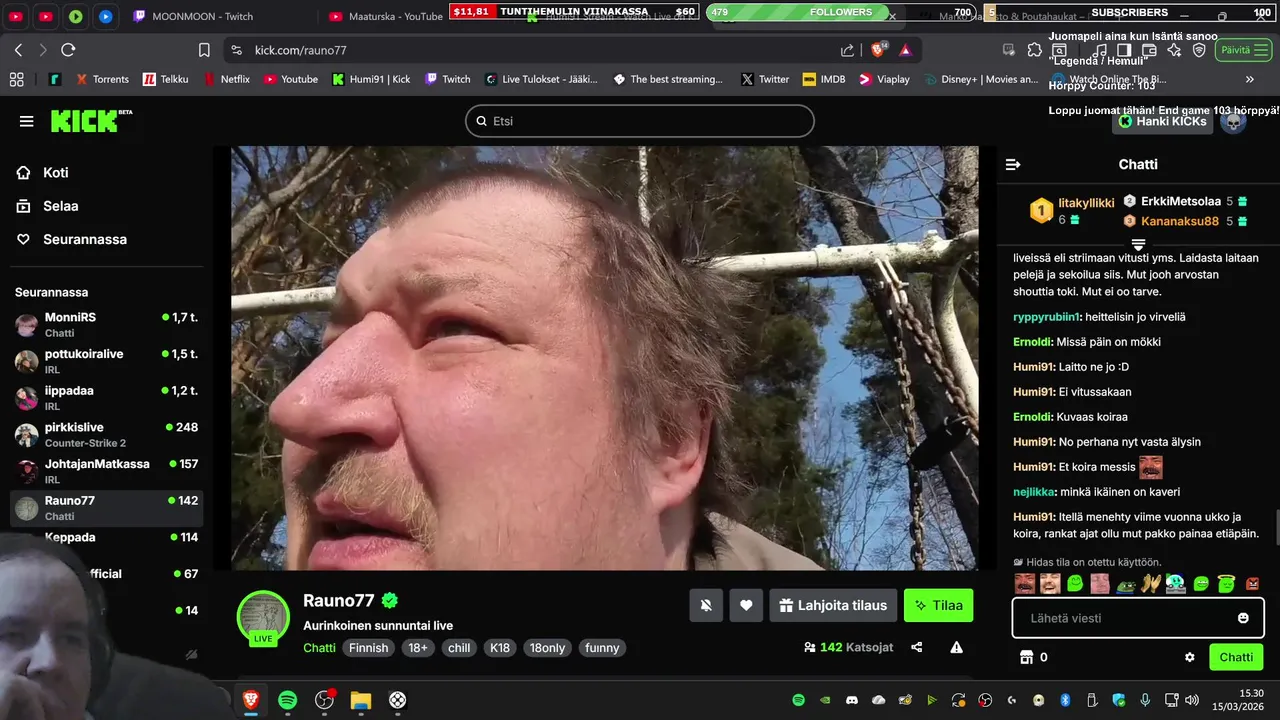
Task: Insert the halo green blob emote
Action: click(x=1226, y=584)
